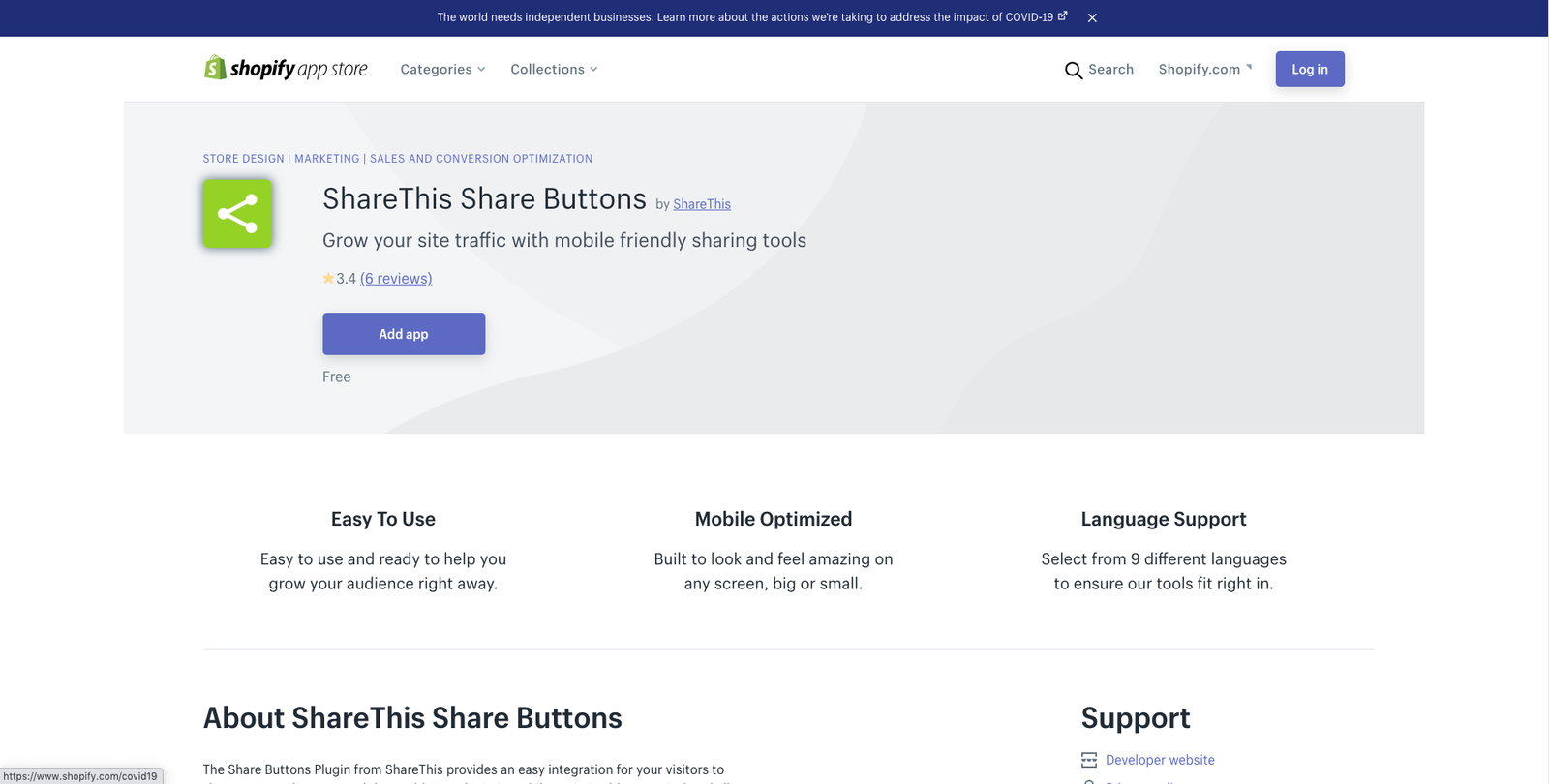Expand the Categories dropdown menu
This screenshot has height=784, width=1549.
click(442, 69)
